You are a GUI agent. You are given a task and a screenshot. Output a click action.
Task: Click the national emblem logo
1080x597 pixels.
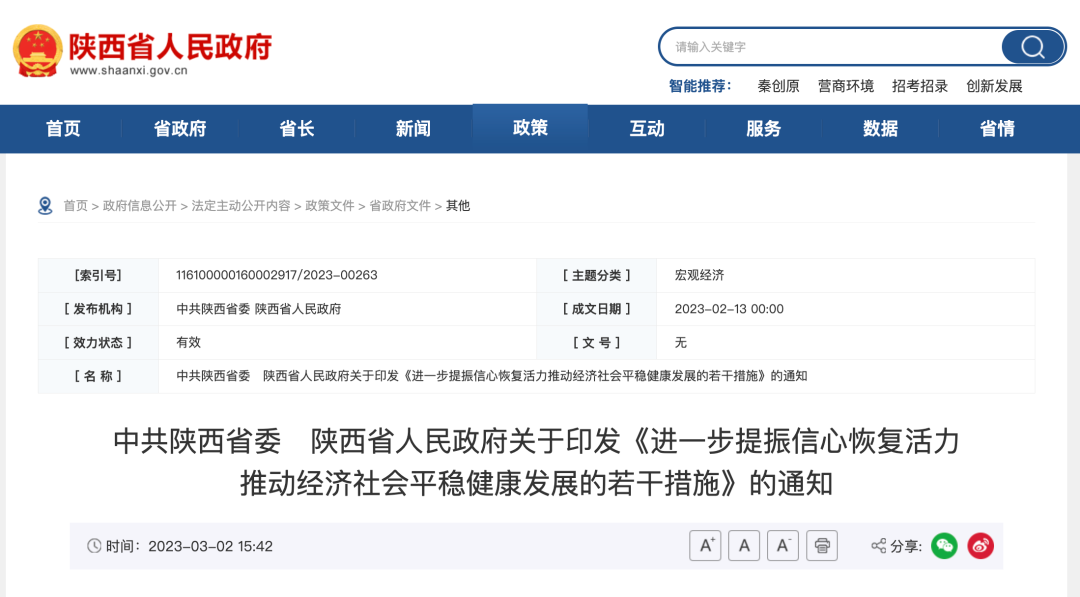pyautogui.click(x=37, y=51)
